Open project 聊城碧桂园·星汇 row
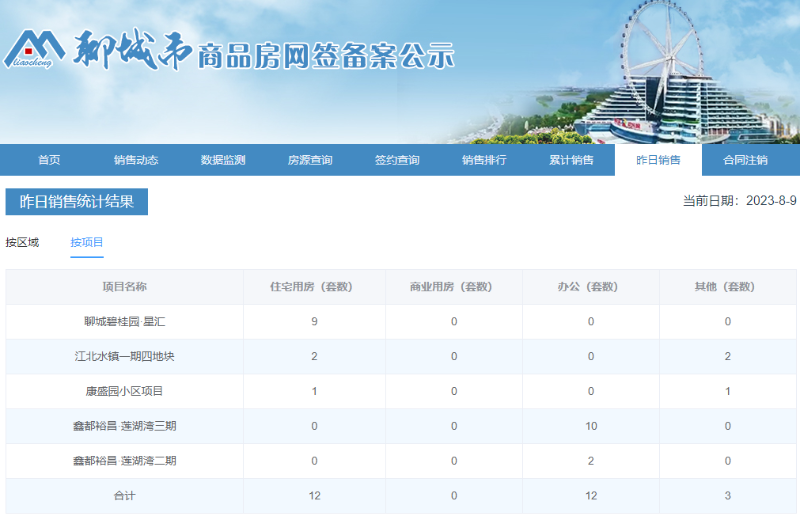Screen dimensions: 800x520 125,322
